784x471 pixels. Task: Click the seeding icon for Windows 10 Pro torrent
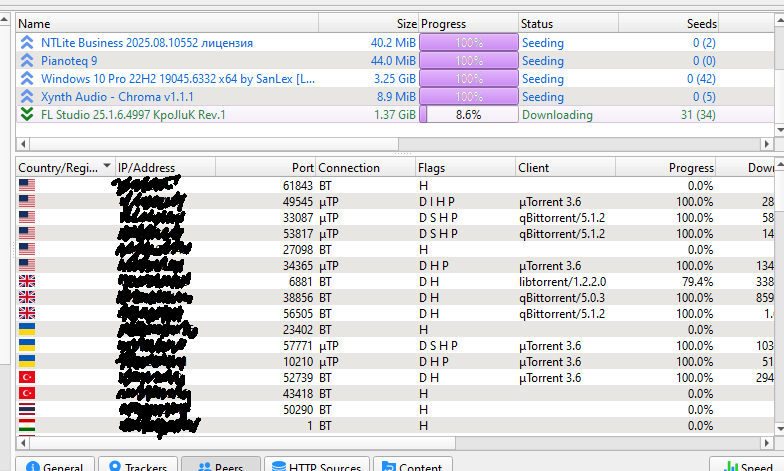pyautogui.click(x=27, y=79)
